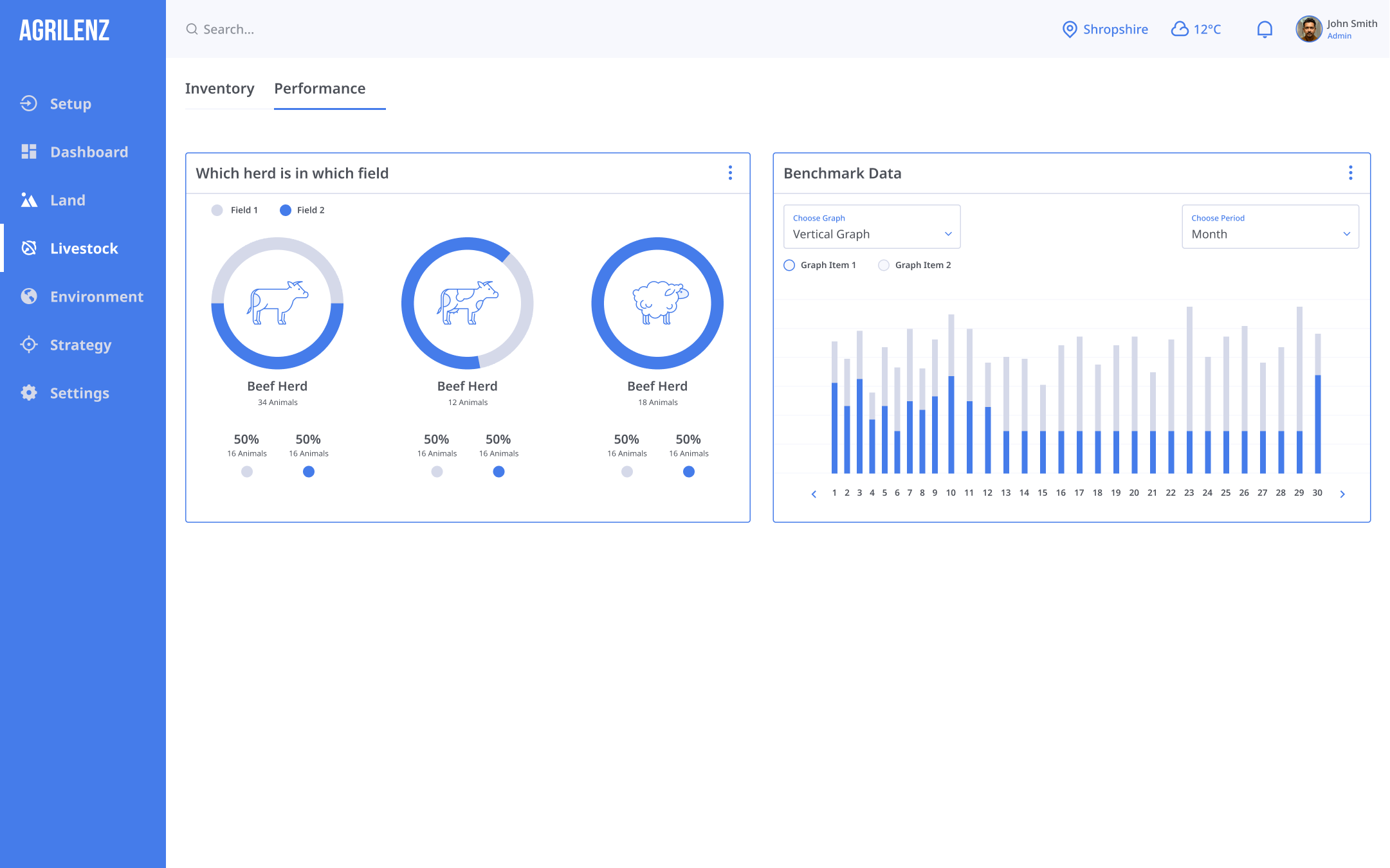Expand the Choose Period Month dropdown

pos(1270,227)
